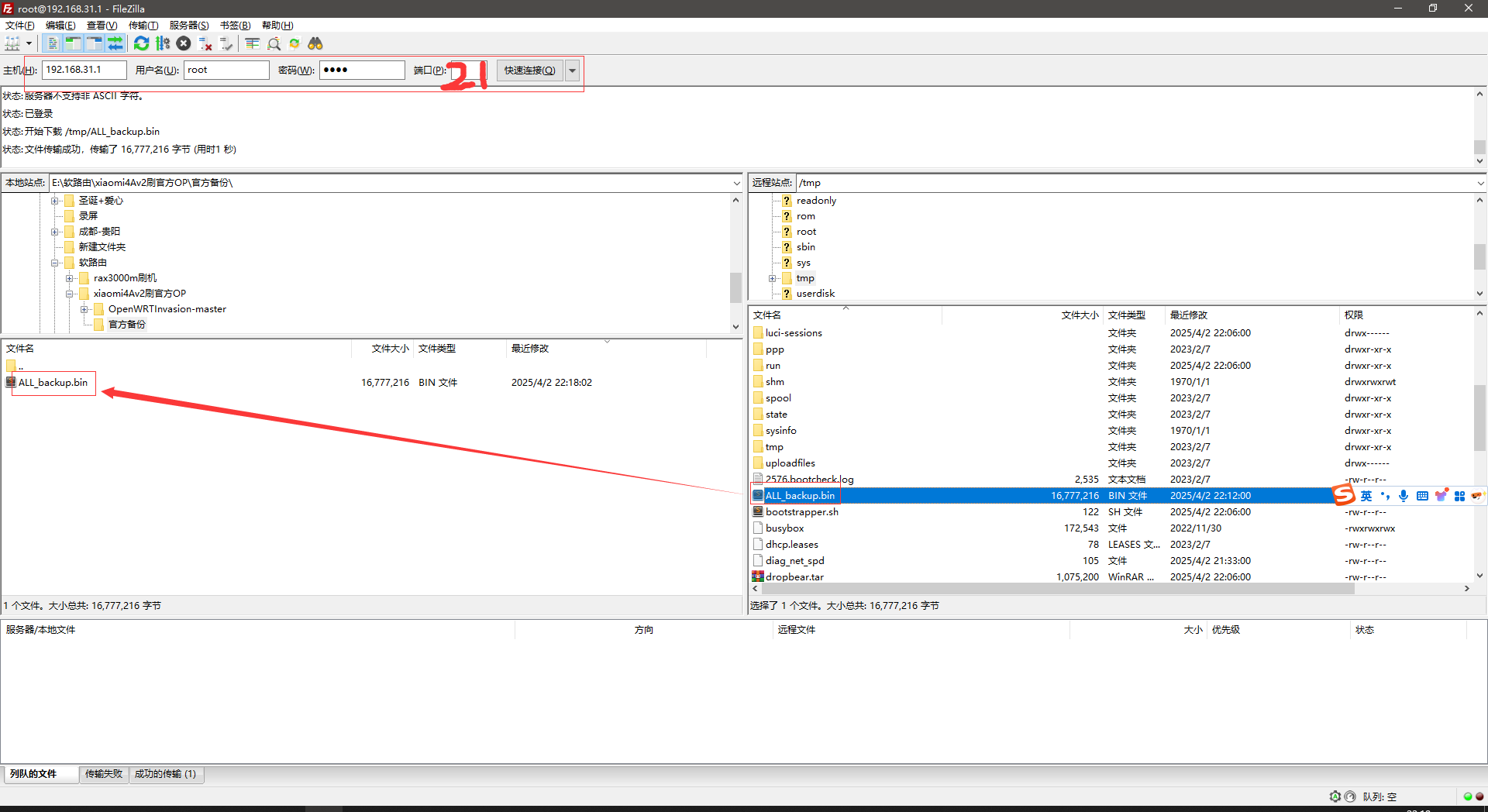Click the binoculars file search icon
The height and width of the screenshot is (812, 1488).
315,43
